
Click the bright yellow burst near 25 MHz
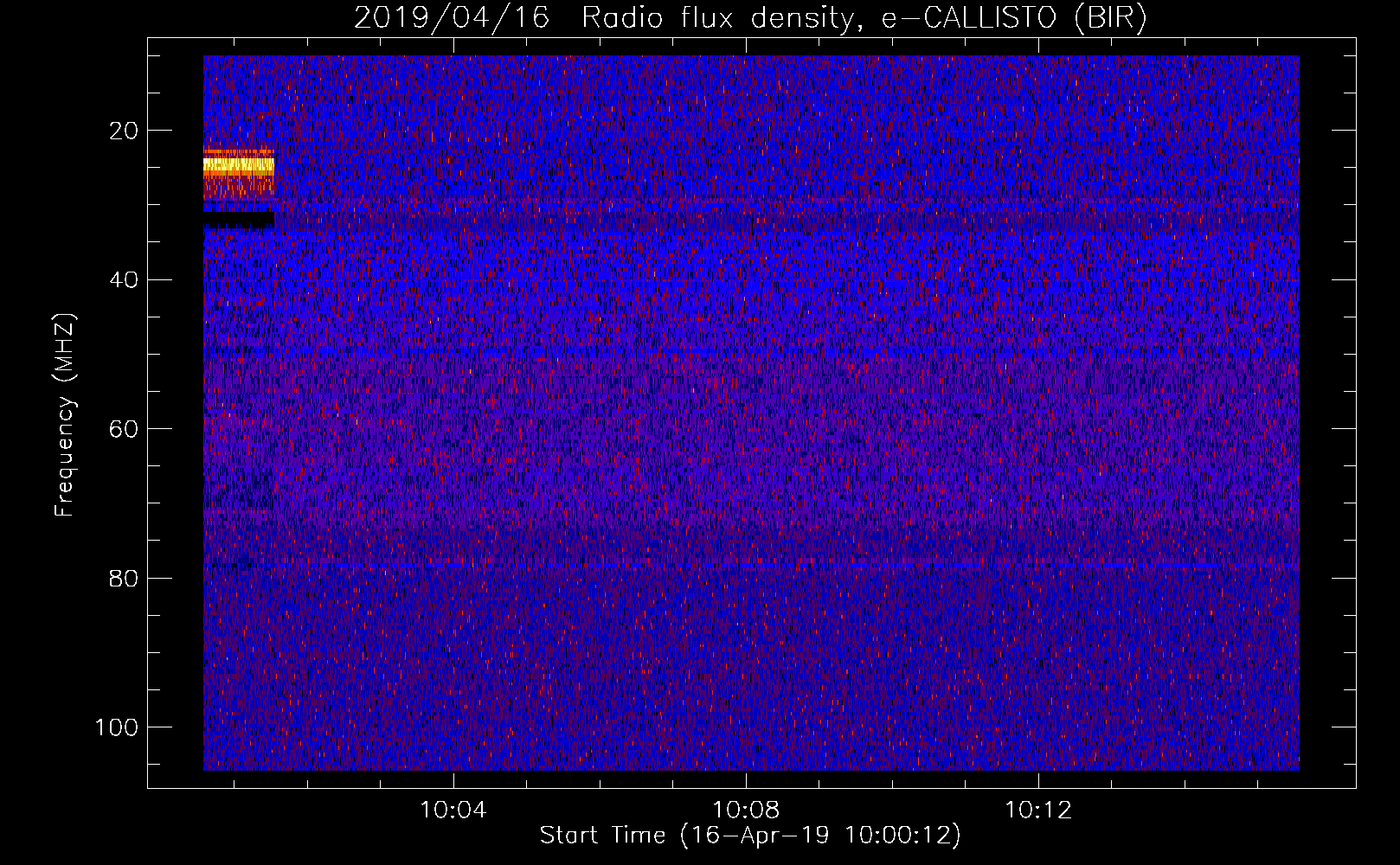click(x=239, y=164)
